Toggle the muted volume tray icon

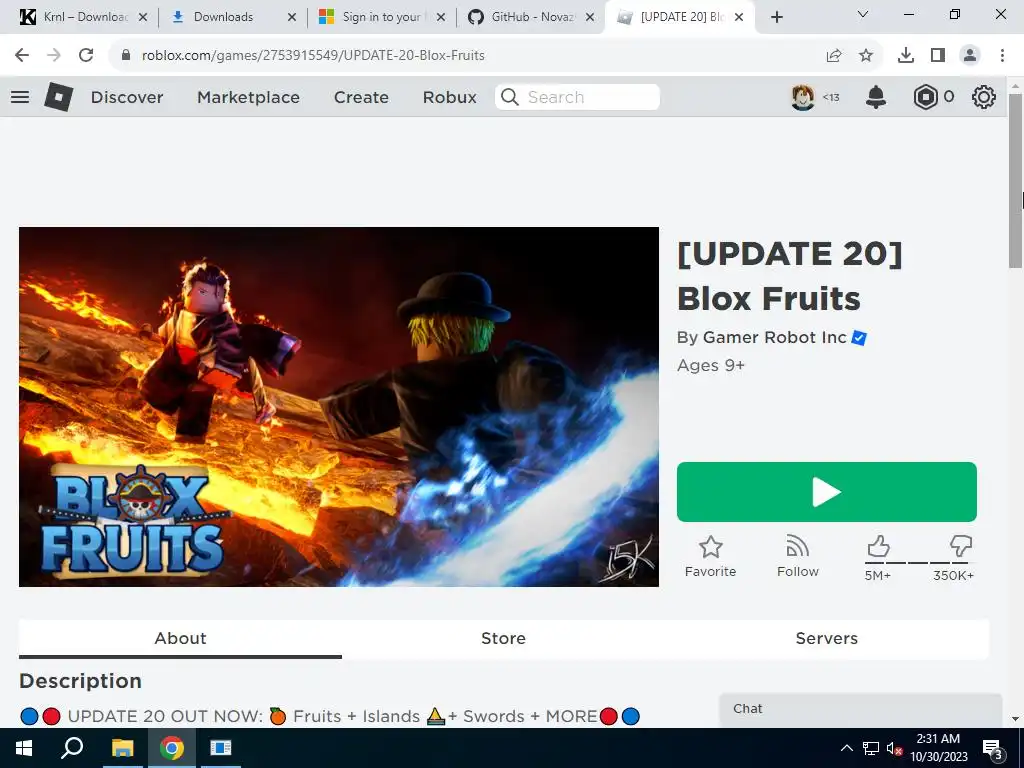[895, 748]
